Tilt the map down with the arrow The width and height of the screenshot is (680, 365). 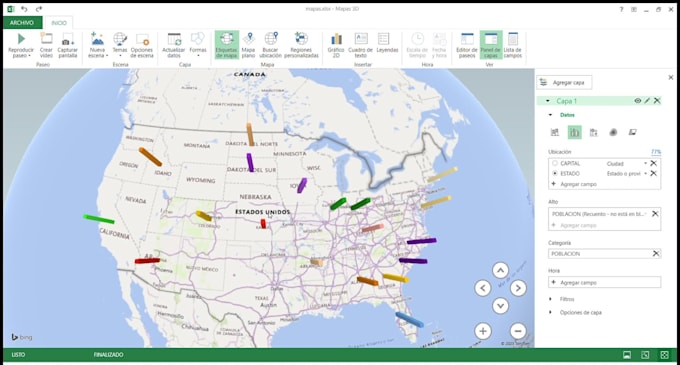pyautogui.click(x=500, y=306)
